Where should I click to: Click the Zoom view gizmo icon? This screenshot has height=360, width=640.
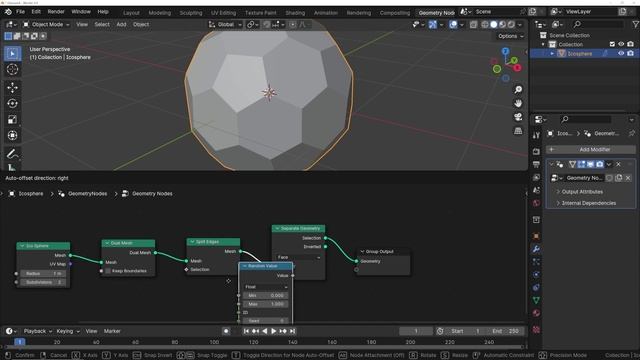coord(518,89)
